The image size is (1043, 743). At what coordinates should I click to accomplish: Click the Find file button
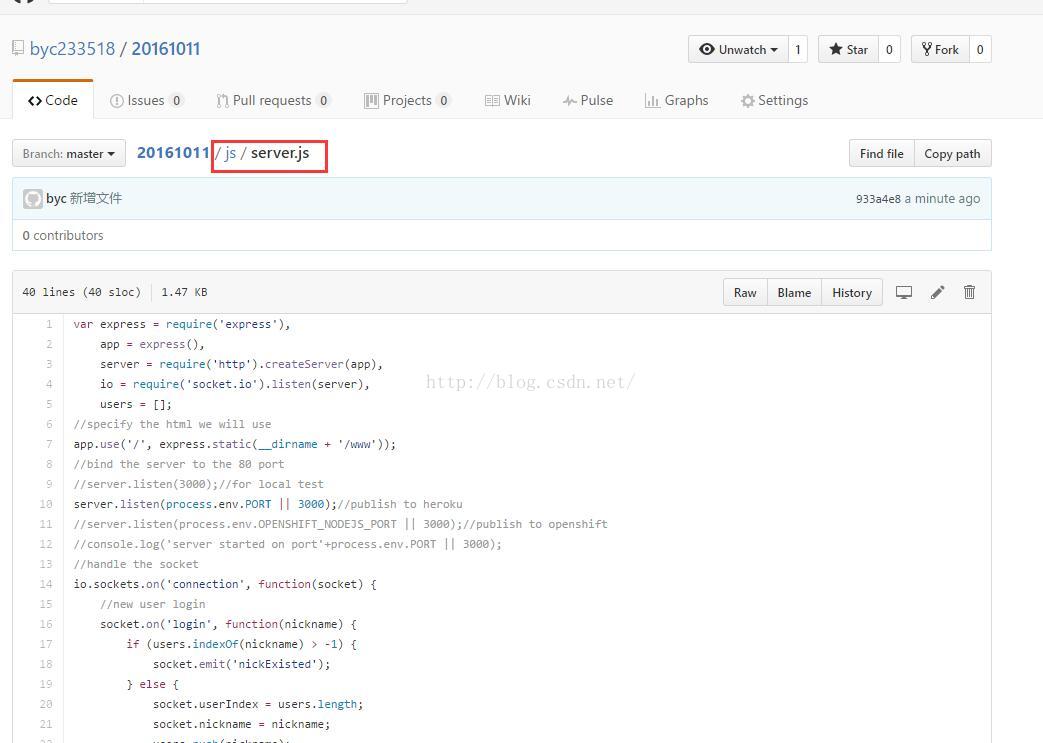tap(881, 154)
